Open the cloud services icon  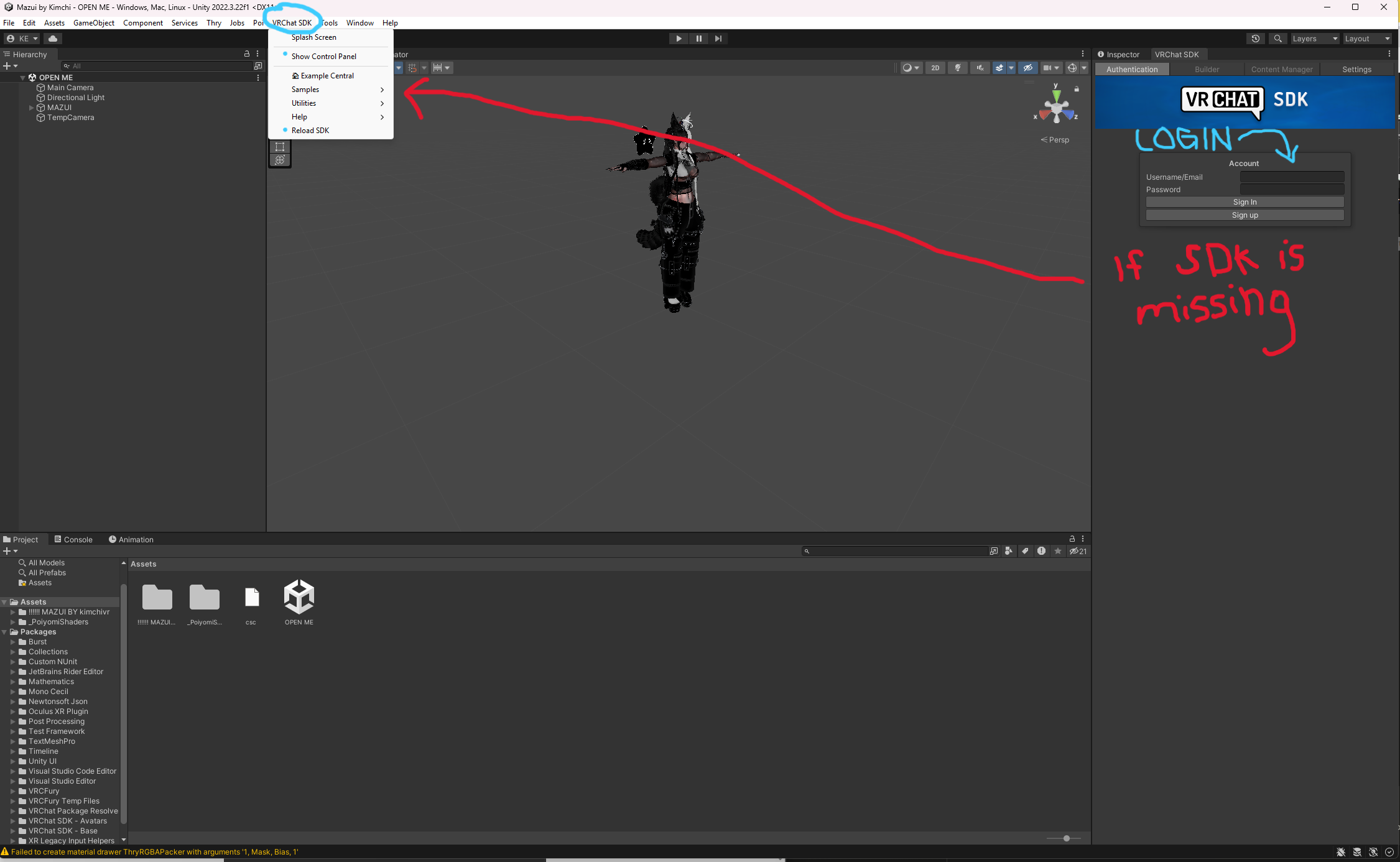pyautogui.click(x=53, y=39)
